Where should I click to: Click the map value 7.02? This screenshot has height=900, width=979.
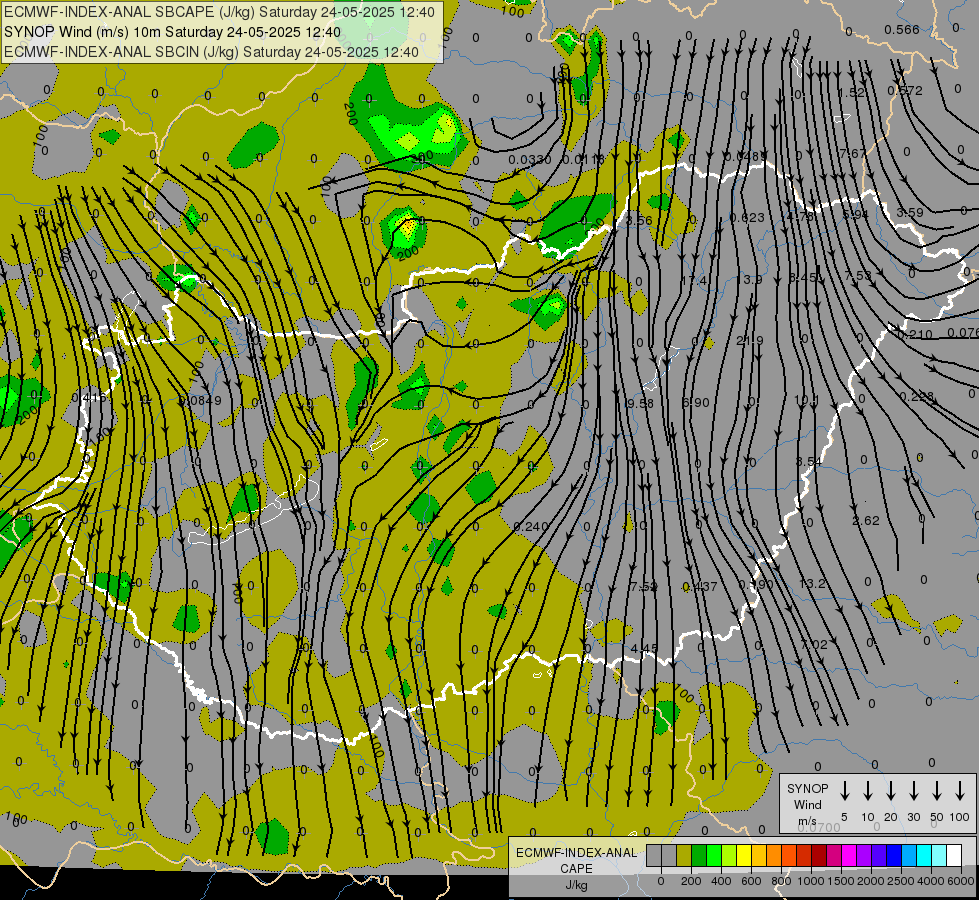pos(814,644)
